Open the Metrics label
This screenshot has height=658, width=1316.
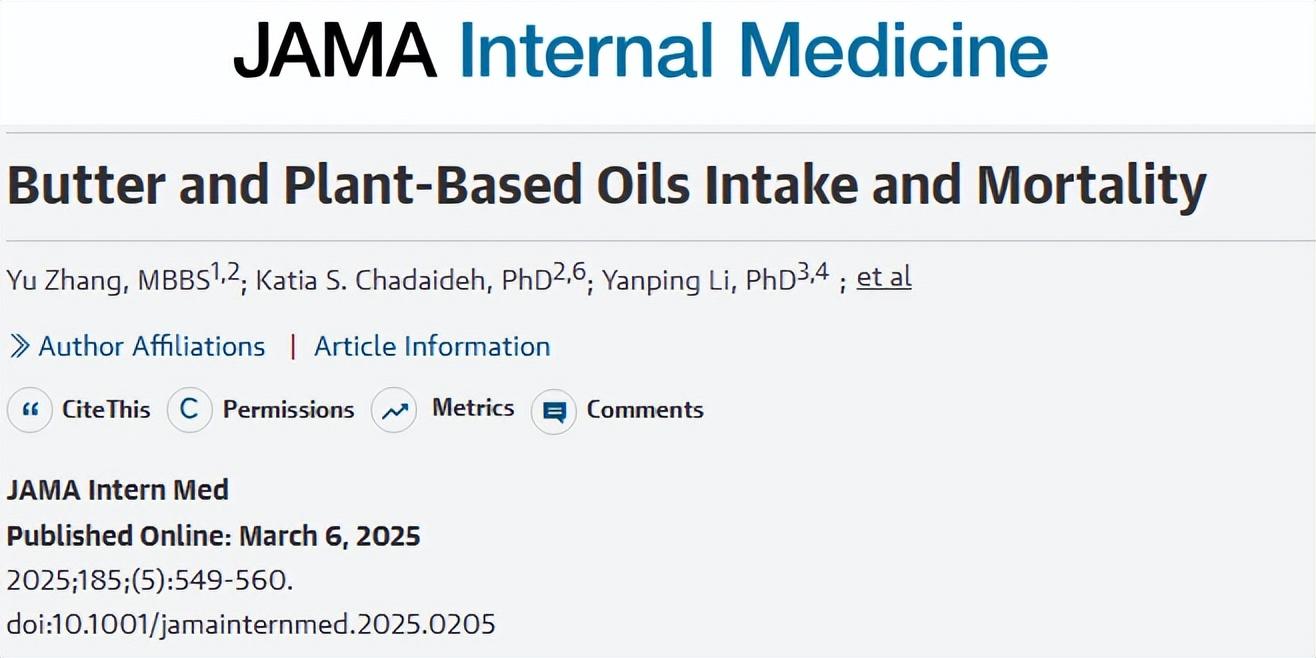tap(473, 408)
